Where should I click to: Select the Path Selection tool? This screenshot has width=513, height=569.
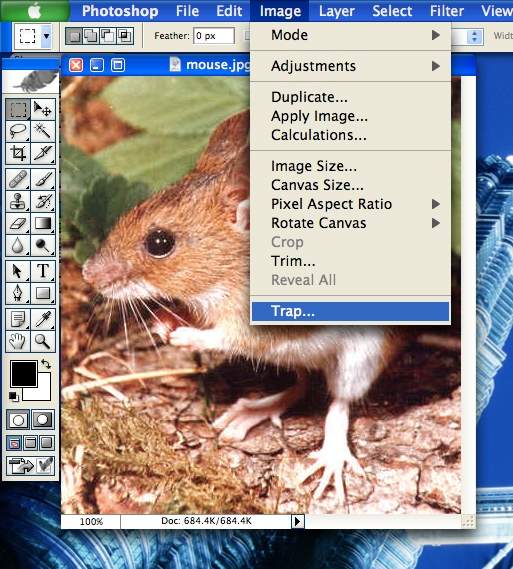[x=18, y=271]
